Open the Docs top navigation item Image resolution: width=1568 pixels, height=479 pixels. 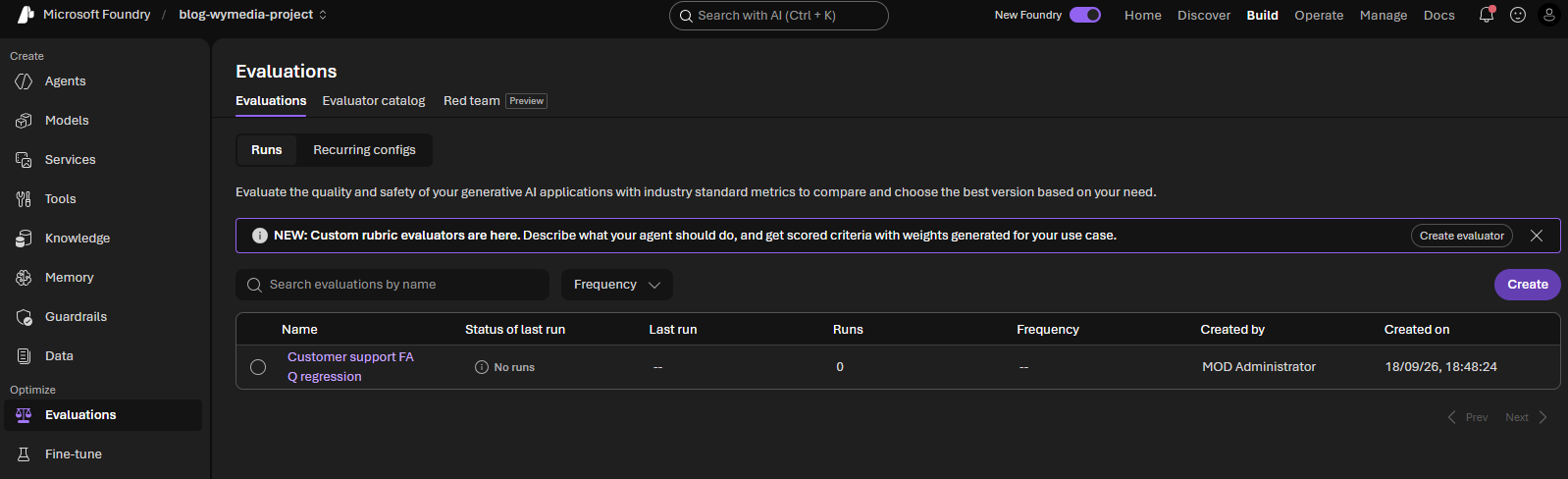tap(1439, 15)
